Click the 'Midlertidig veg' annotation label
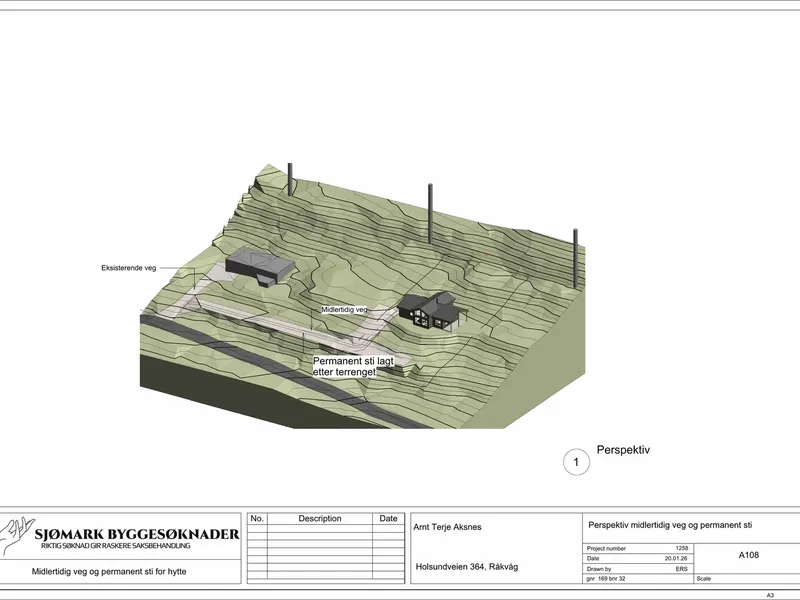Viewport: 800px width, 600px height. [x=344, y=310]
